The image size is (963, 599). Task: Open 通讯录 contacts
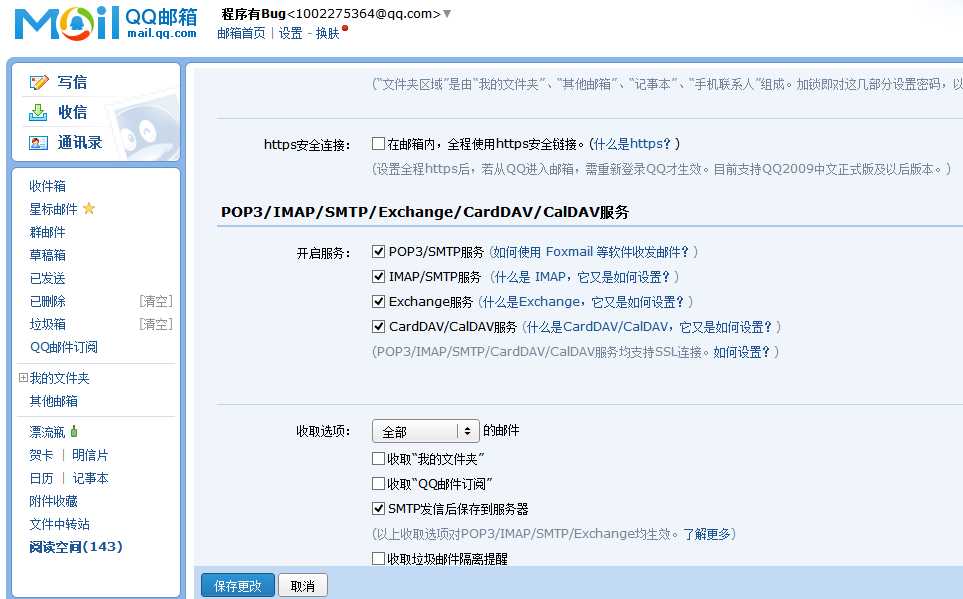click(80, 143)
